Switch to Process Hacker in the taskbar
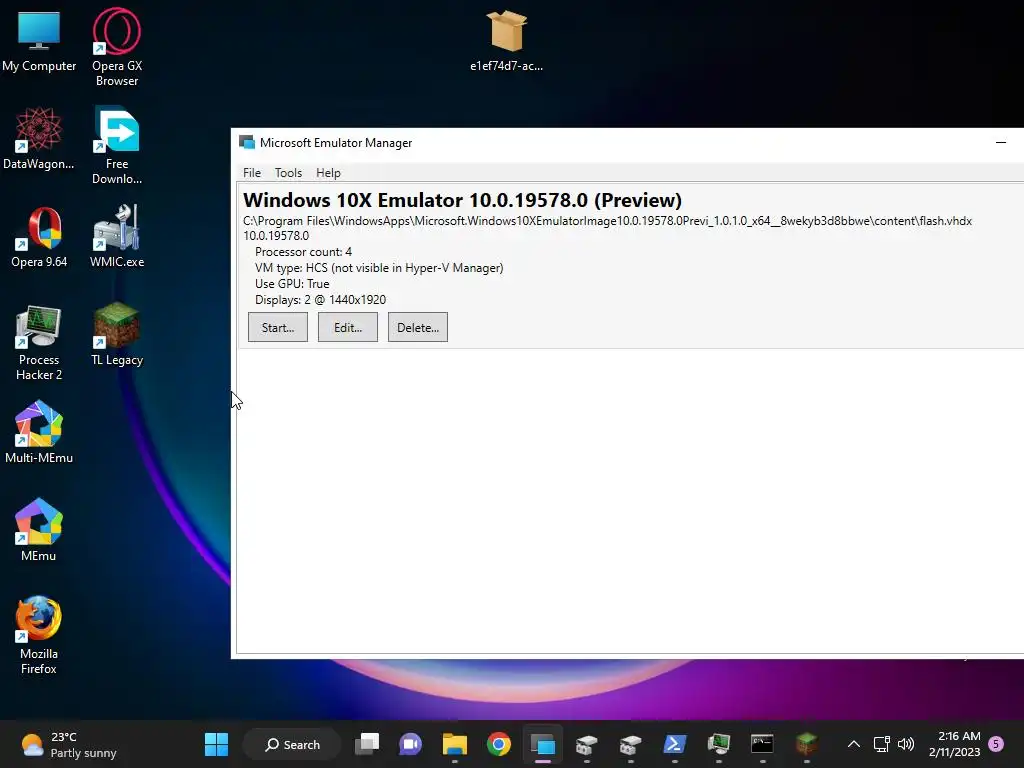The image size is (1024, 768). point(718,744)
